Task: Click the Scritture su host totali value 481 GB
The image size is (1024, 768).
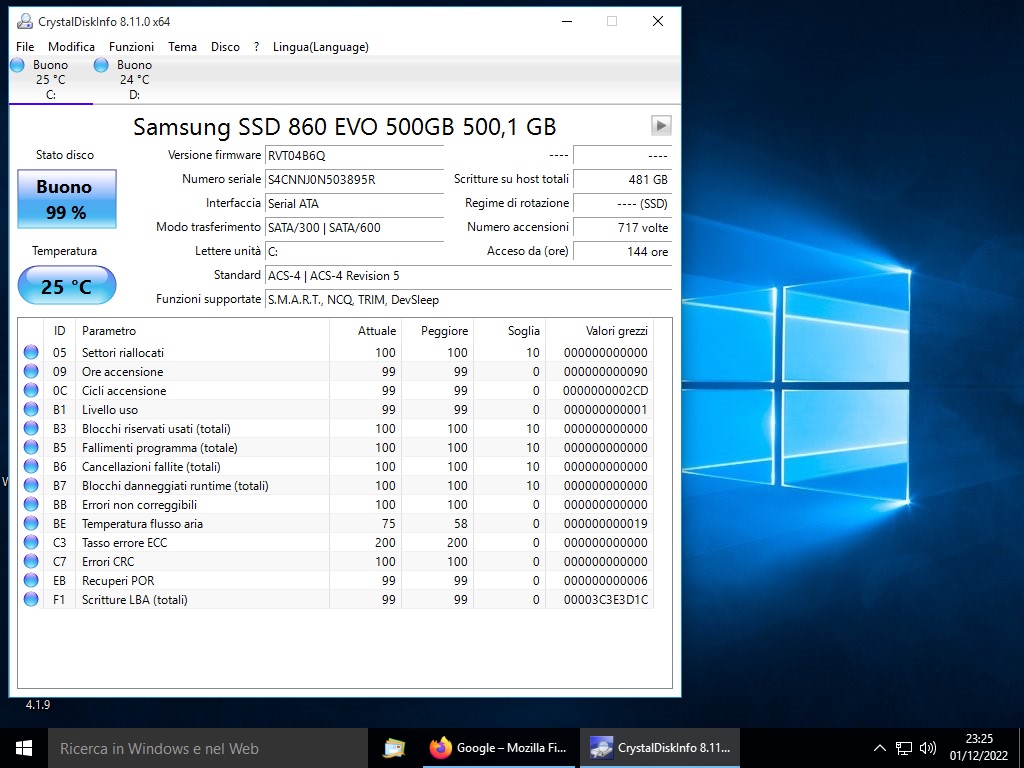Action: (622, 180)
